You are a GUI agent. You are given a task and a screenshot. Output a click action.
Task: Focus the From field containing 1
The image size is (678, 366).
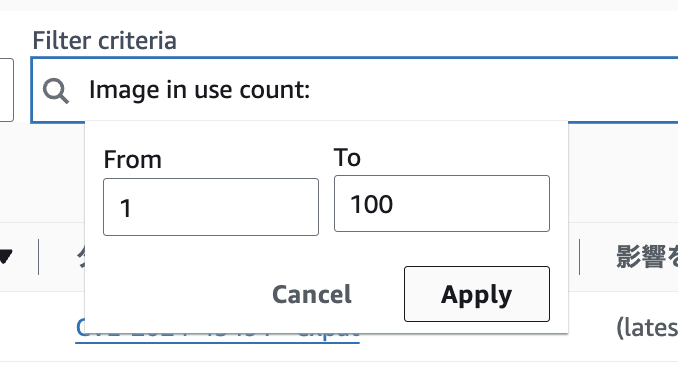point(211,207)
